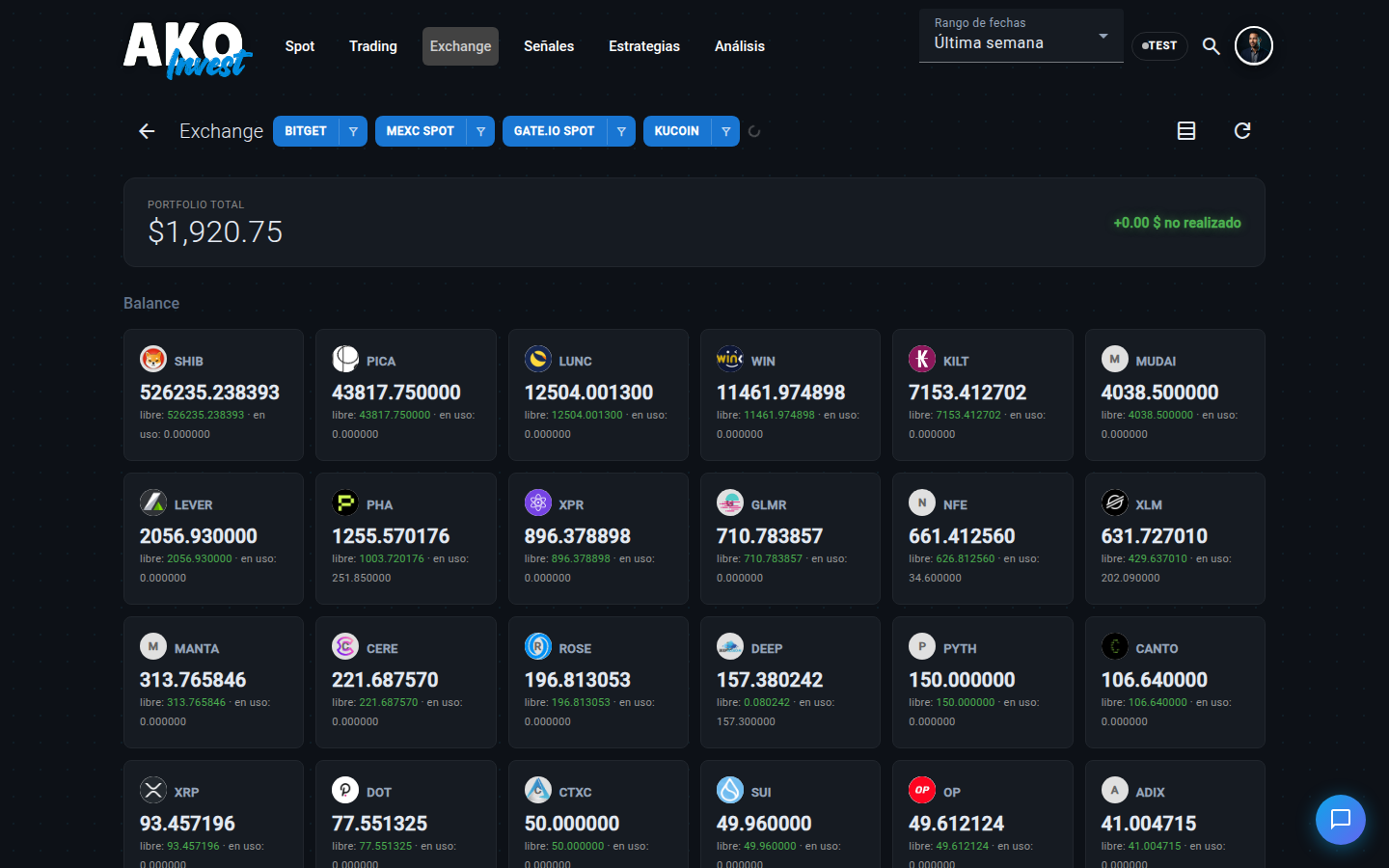Select the GATE.IO SPOT exchange button
The image size is (1389, 868).
[555, 131]
